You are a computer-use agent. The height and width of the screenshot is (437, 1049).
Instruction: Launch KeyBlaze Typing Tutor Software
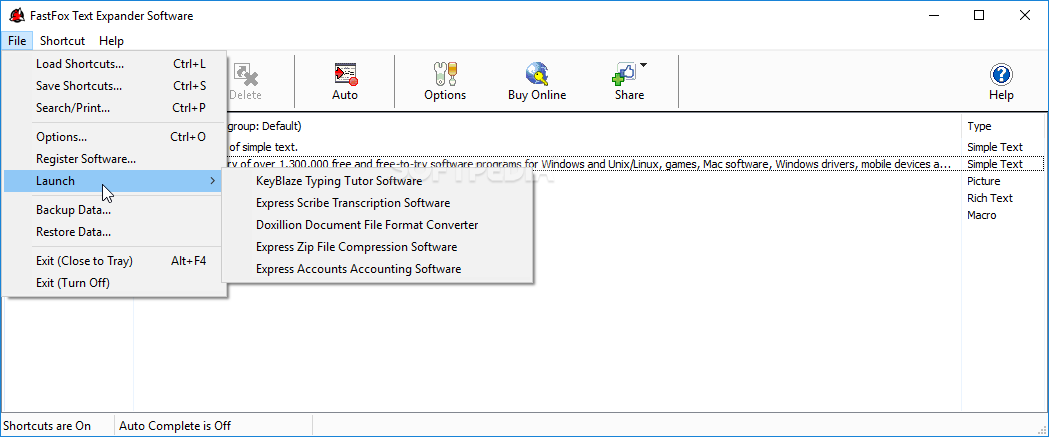[x=377, y=181]
